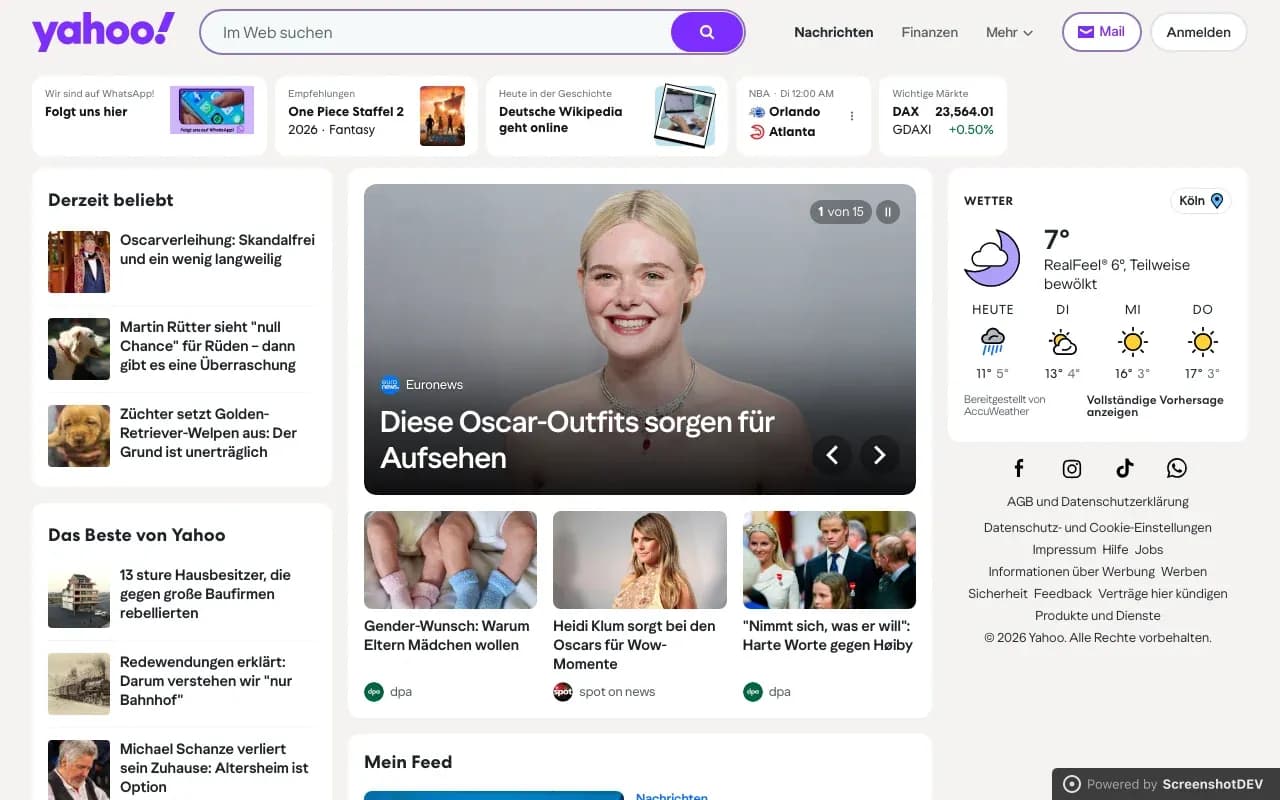The image size is (1280, 800).
Task: Click the Heidi Klum article image
Action: click(x=640, y=560)
